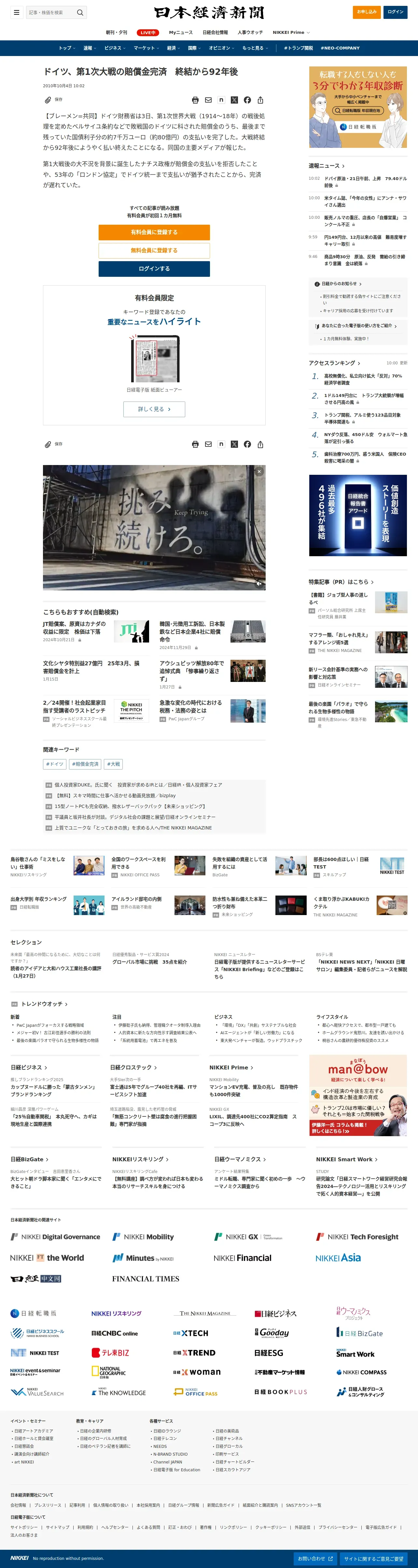418x1568 pixels.
Task: Unmute the 挑み続けろ video ad
Action: click(x=258, y=583)
